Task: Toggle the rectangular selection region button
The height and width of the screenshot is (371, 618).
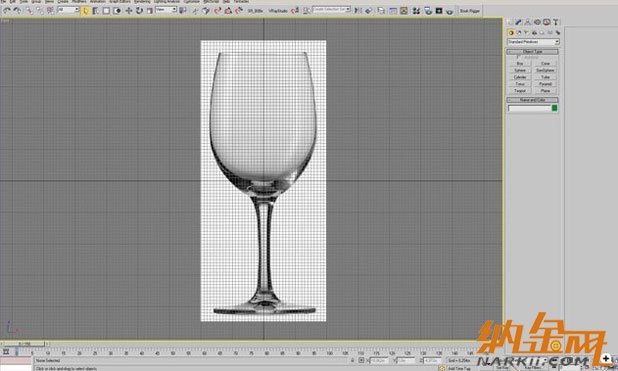Action: click(x=106, y=11)
